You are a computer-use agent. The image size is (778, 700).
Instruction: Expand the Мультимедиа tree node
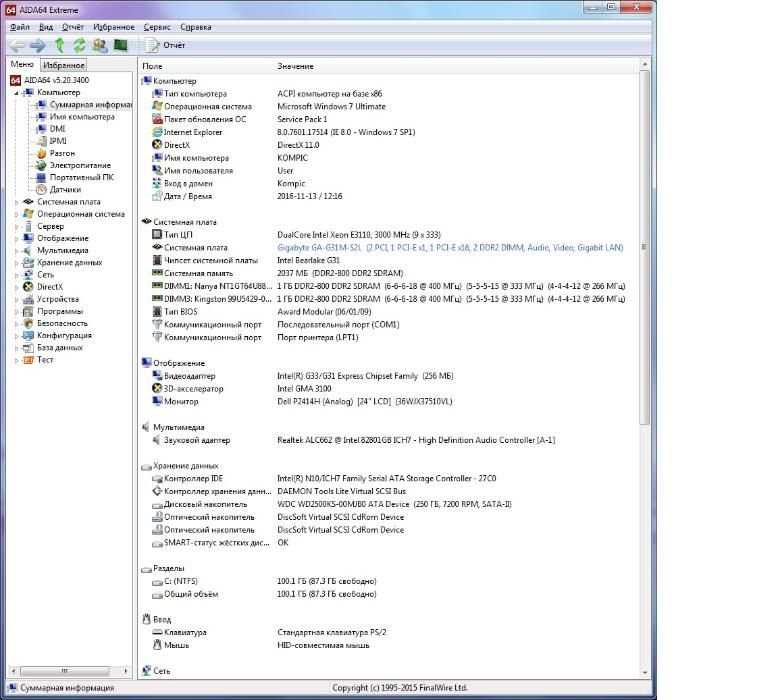[x=16, y=251]
